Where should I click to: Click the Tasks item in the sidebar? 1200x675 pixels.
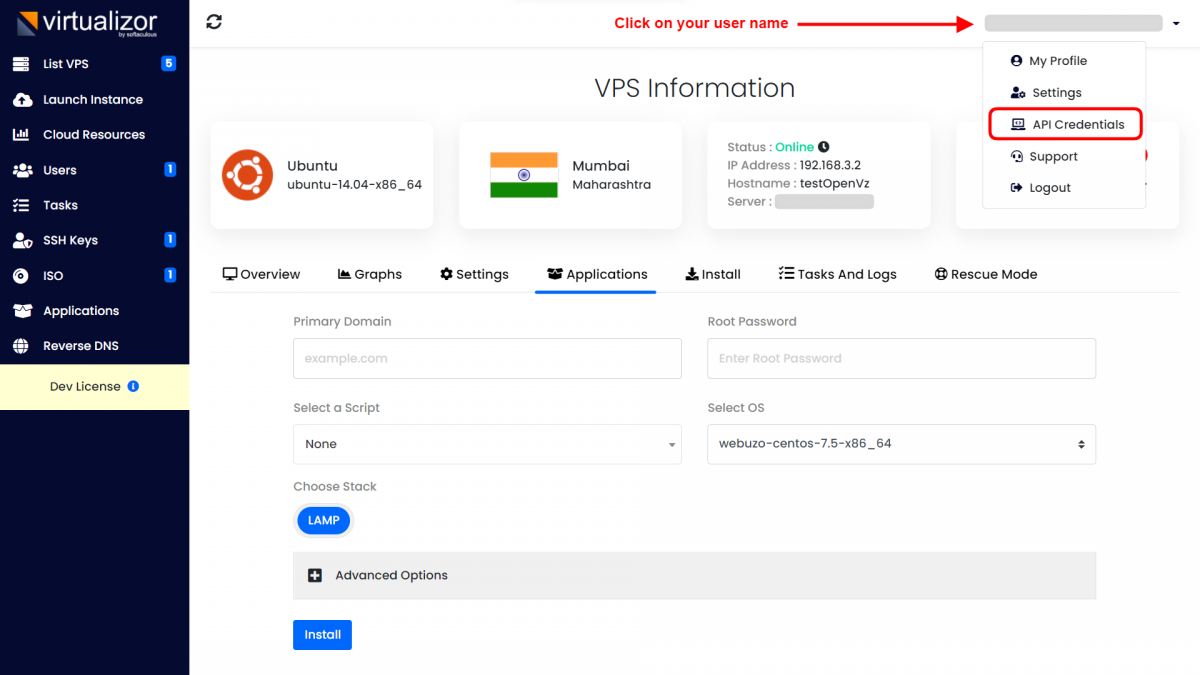pyautogui.click(x=62, y=204)
